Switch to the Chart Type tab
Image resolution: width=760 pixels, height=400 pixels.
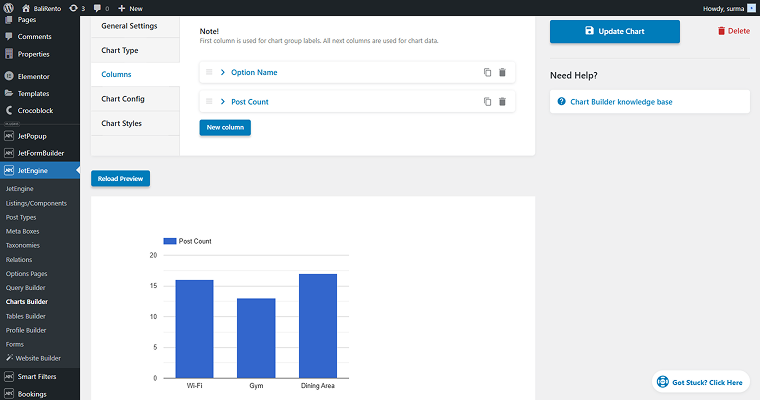coord(135,50)
